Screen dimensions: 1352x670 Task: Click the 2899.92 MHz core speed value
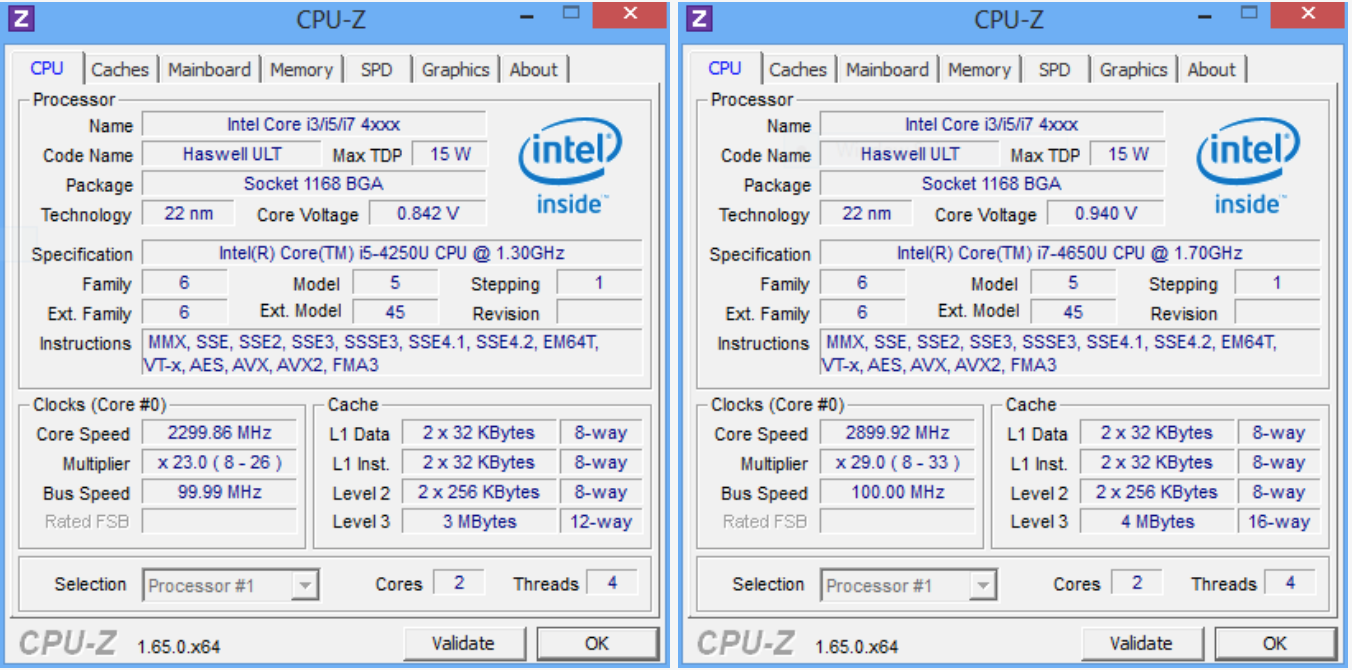click(x=897, y=433)
